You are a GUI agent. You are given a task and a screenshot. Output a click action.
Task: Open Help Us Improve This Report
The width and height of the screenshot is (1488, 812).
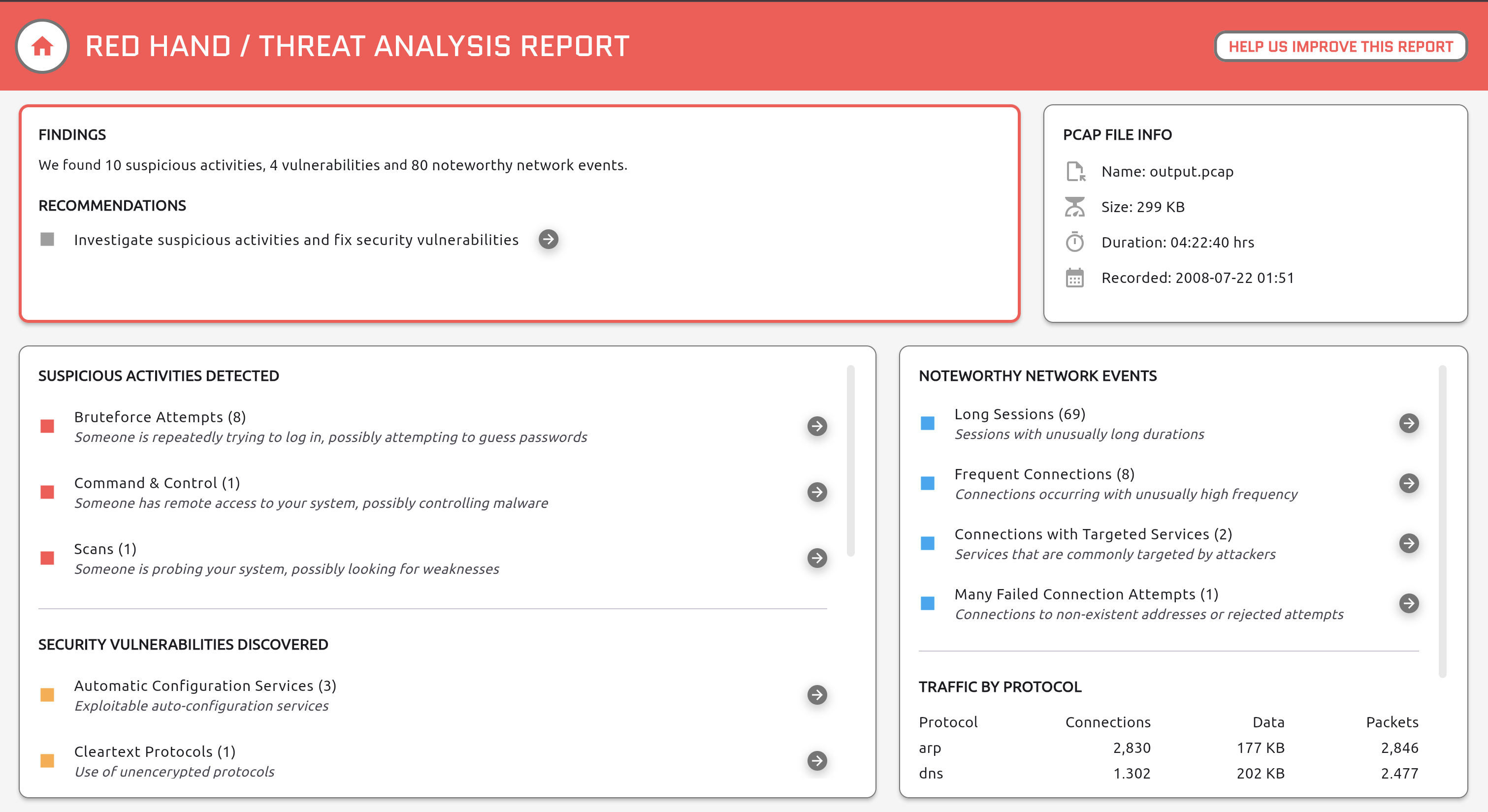[1340, 46]
